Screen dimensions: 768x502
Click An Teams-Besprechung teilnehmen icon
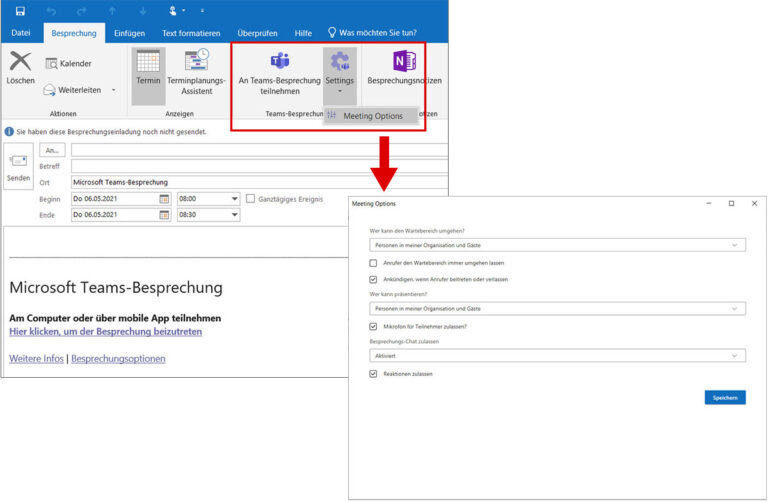[280, 61]
